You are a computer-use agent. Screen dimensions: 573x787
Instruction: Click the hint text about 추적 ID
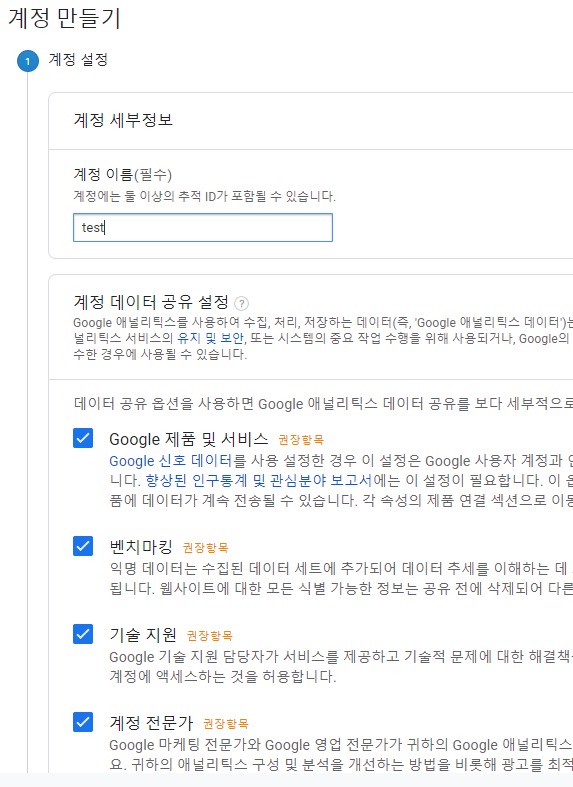[x=204, y=196]
